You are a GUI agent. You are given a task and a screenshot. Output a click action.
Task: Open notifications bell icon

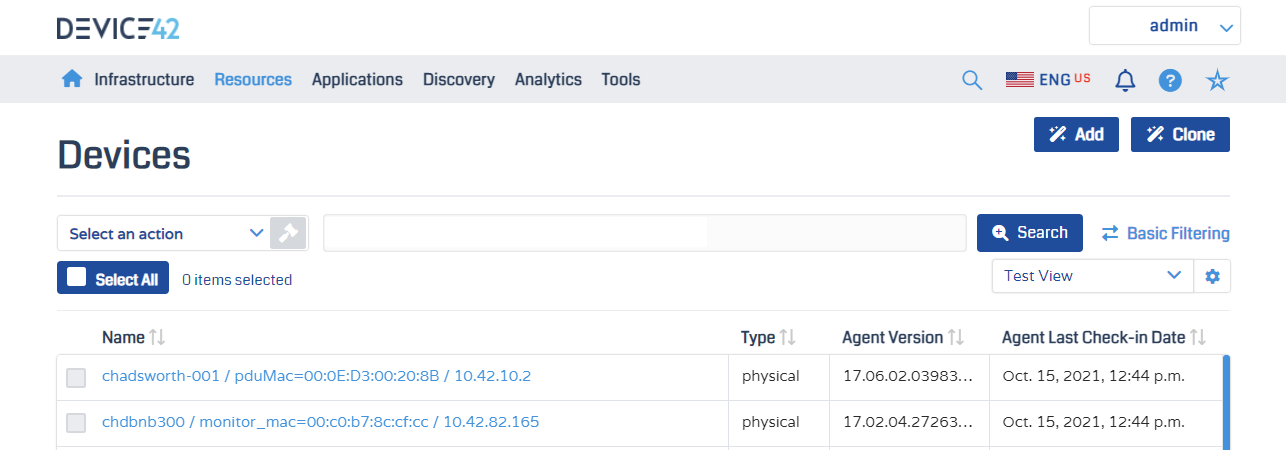pyautogui.click(x=1125, y=80)
